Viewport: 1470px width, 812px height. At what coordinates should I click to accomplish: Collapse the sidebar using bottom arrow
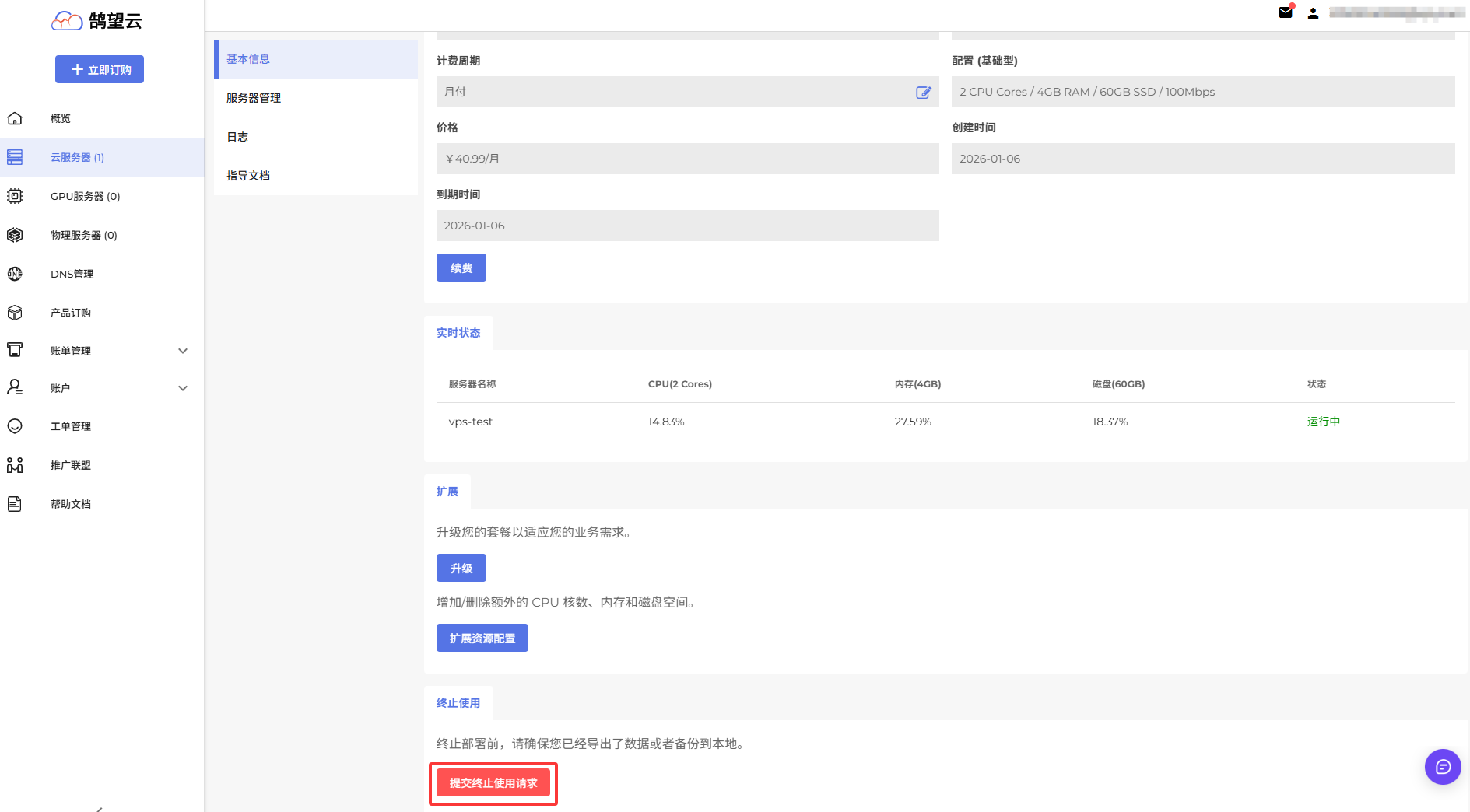[100, 808]
